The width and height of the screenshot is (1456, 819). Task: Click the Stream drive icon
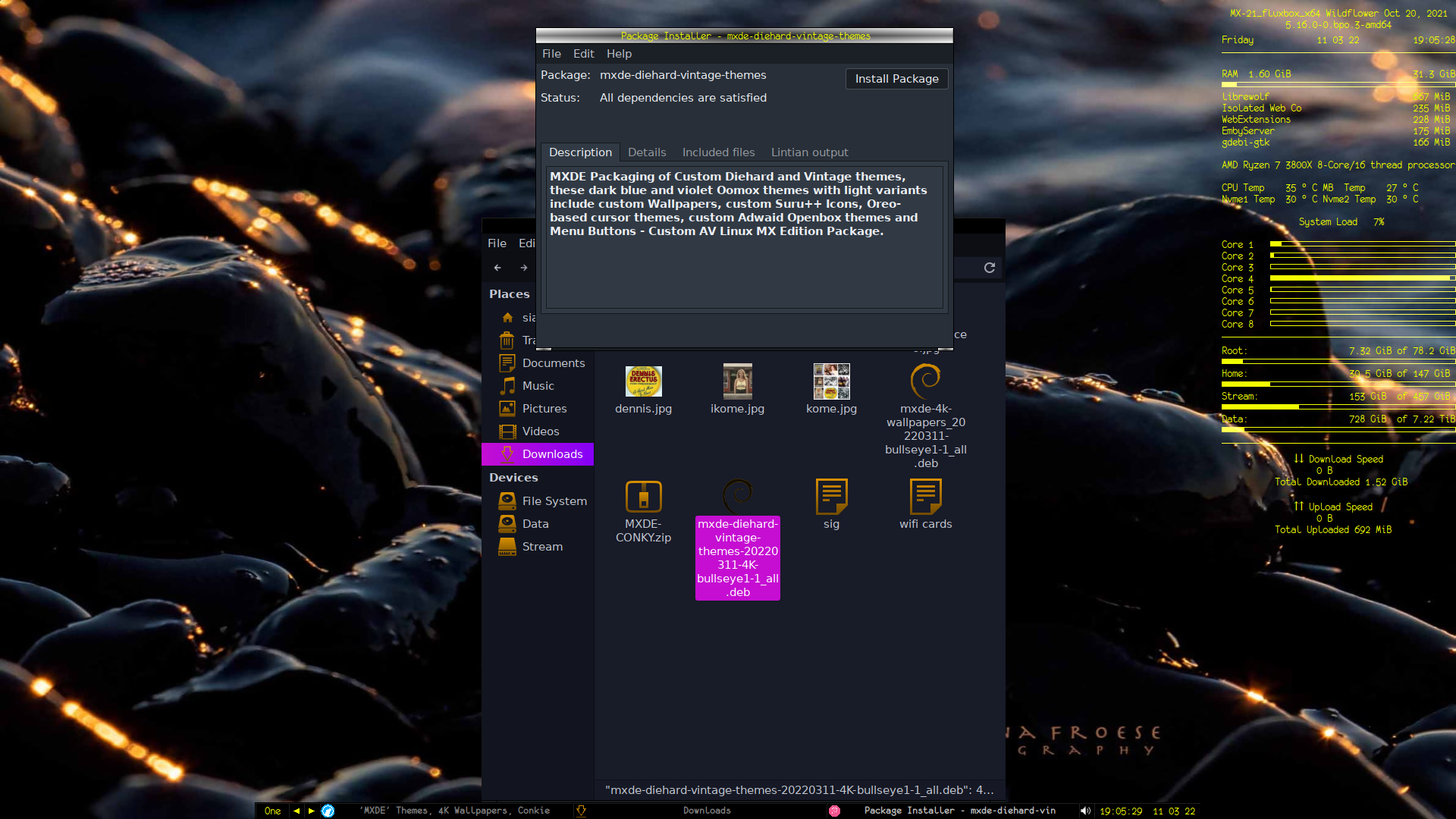tap(507, 547)
